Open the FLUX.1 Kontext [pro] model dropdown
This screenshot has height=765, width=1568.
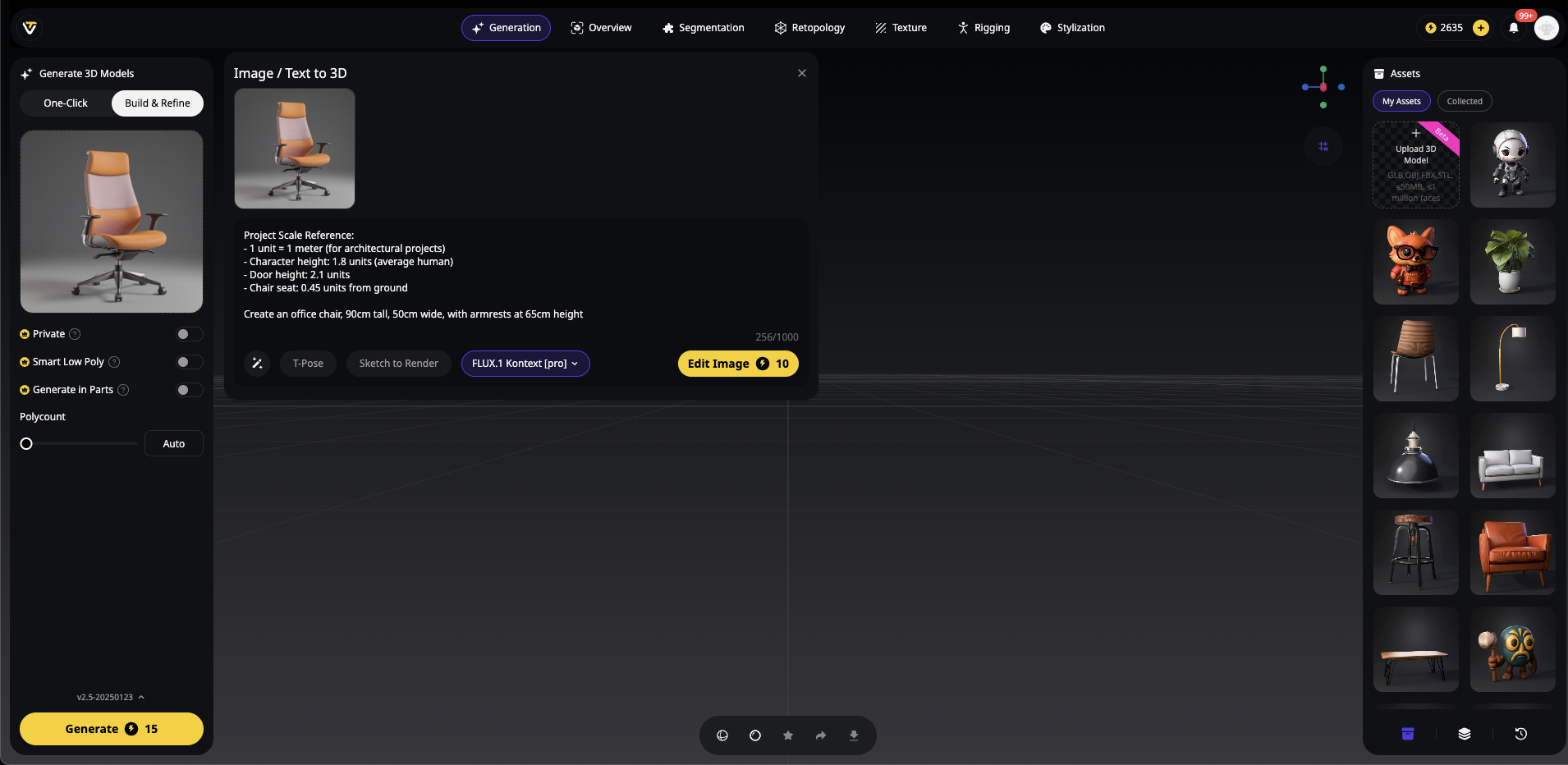[x=525, y=364]
